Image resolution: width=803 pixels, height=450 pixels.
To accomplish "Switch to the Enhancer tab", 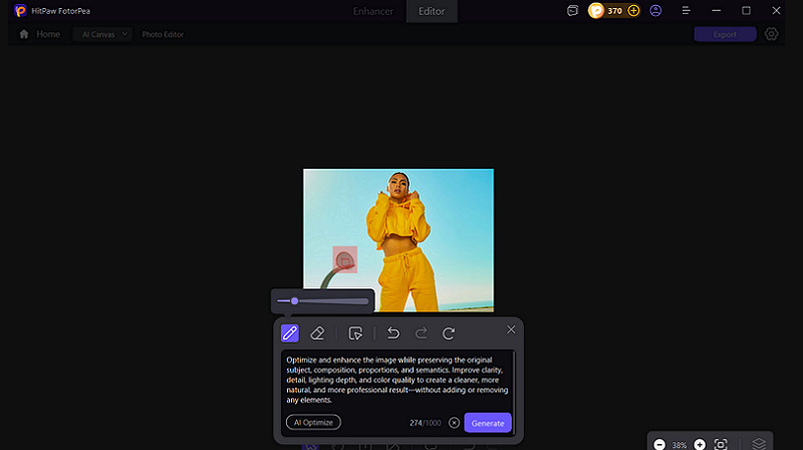I will 373,11.
